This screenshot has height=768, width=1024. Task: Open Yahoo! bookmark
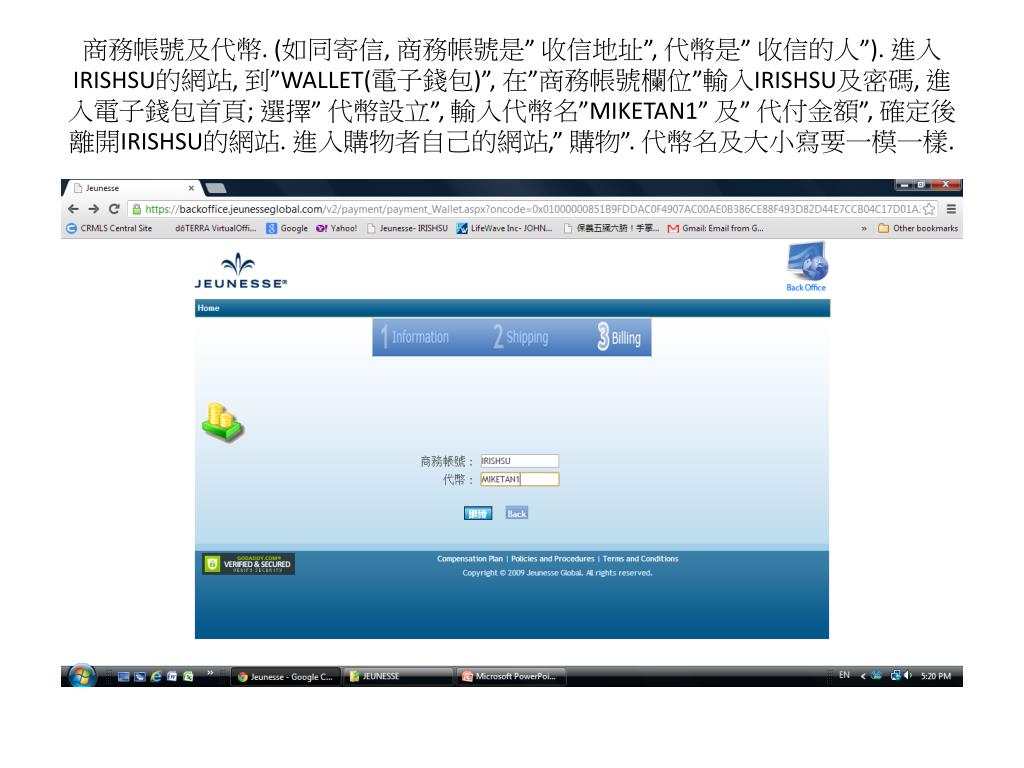[x=336, y=228]
